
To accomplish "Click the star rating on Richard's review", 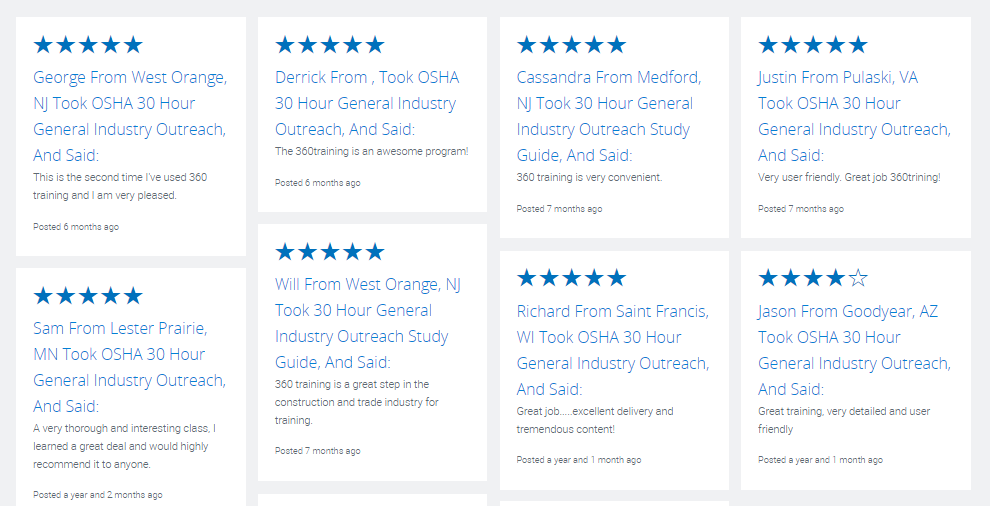I will pos(571,278).
